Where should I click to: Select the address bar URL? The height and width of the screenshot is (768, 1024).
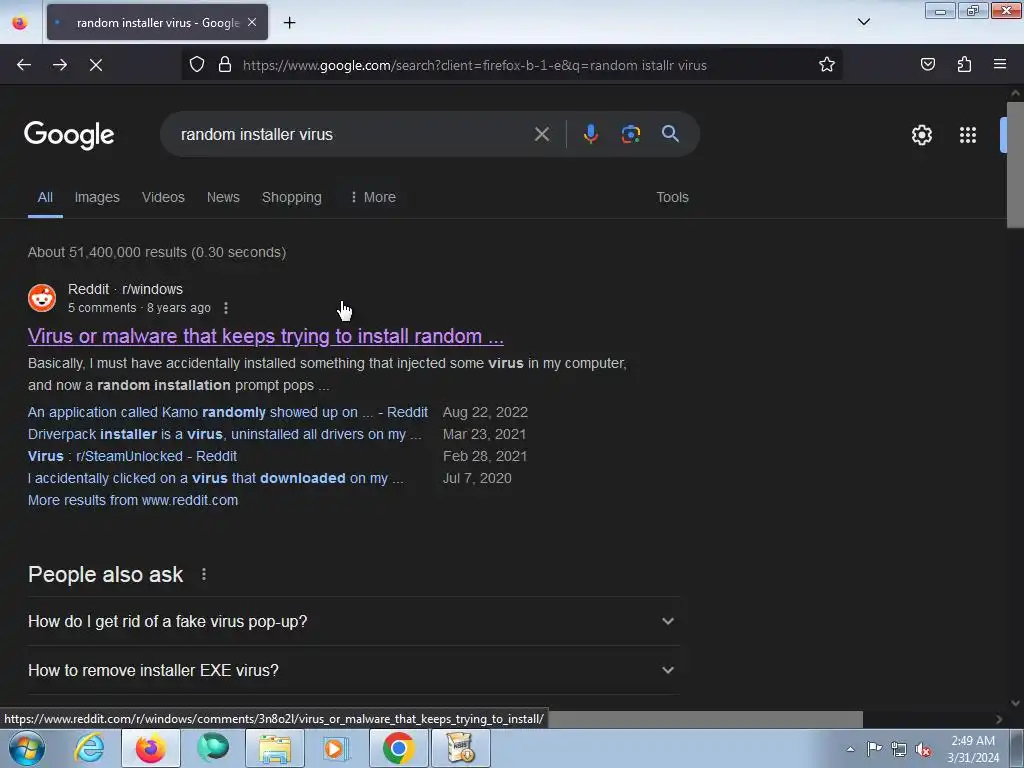[x=475, y=65]
